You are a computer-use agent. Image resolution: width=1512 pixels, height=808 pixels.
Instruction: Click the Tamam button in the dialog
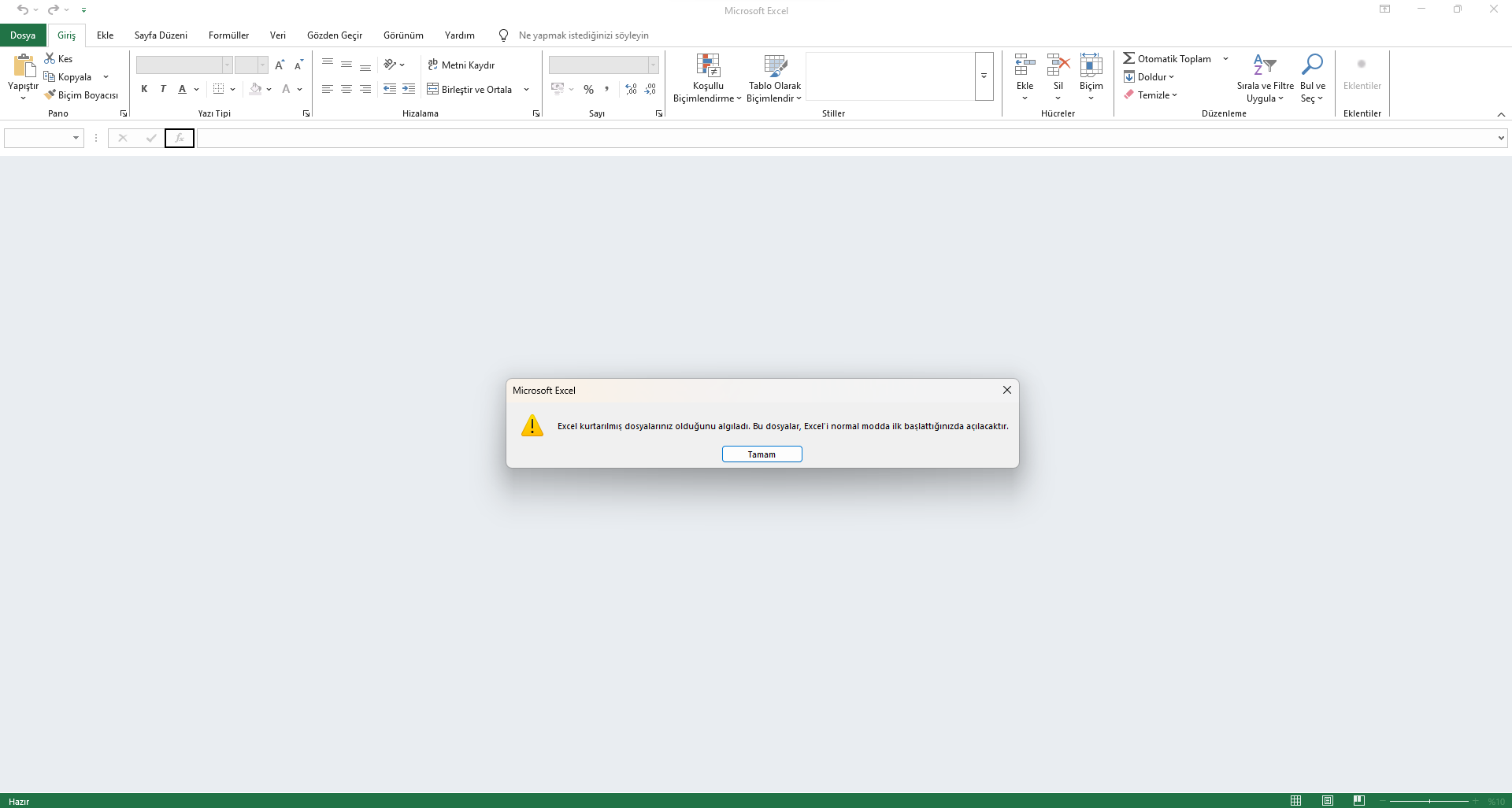(x=762, y=454)
